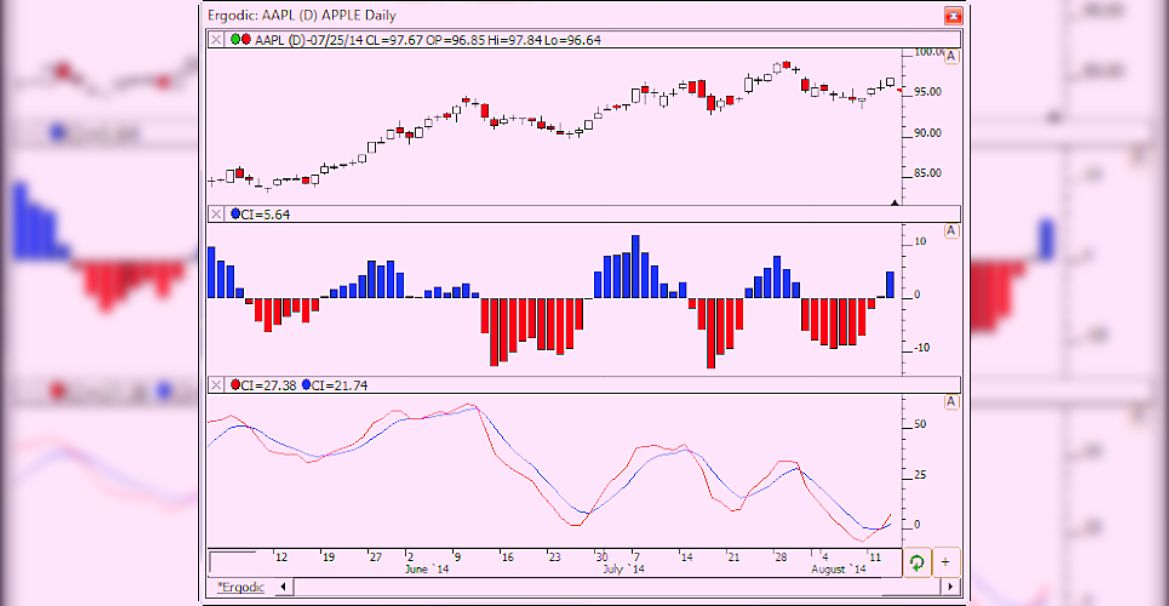
Task: Click the green chart reload icon
Action: pos(919,563)
